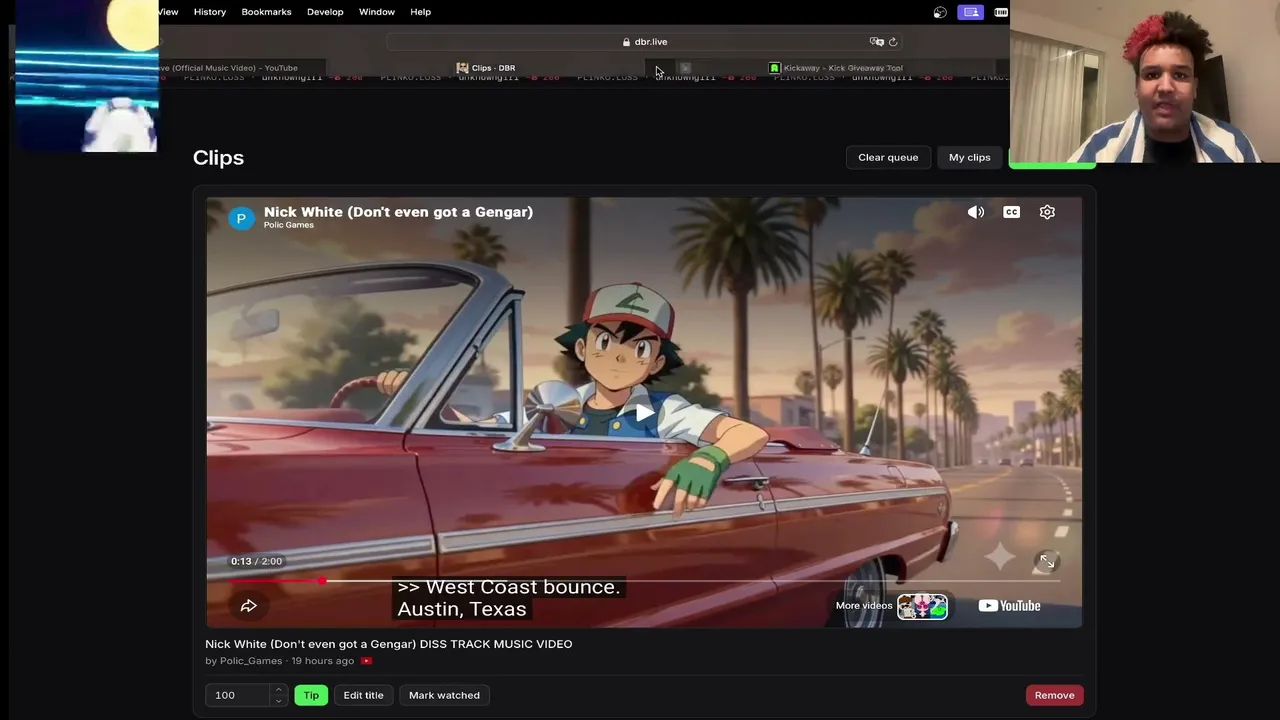Click the 19 hours ago timestamp
The width and height of the screenshot is (1280, 720).
323,661
